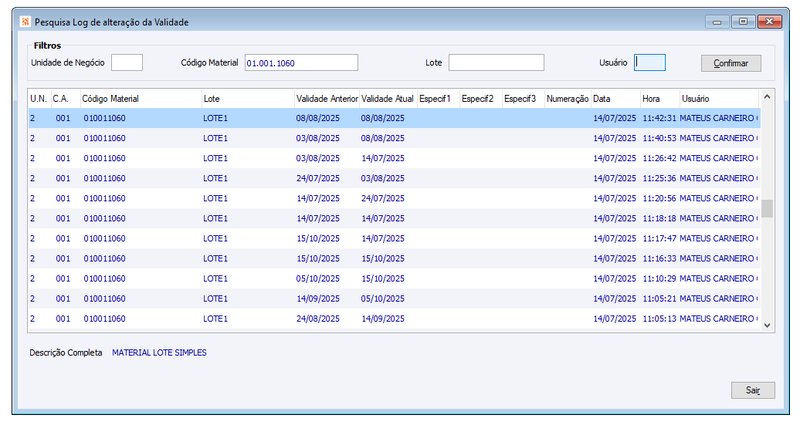Click the Código Material field with 01.001.1060
800x425 pixels.
301,63
